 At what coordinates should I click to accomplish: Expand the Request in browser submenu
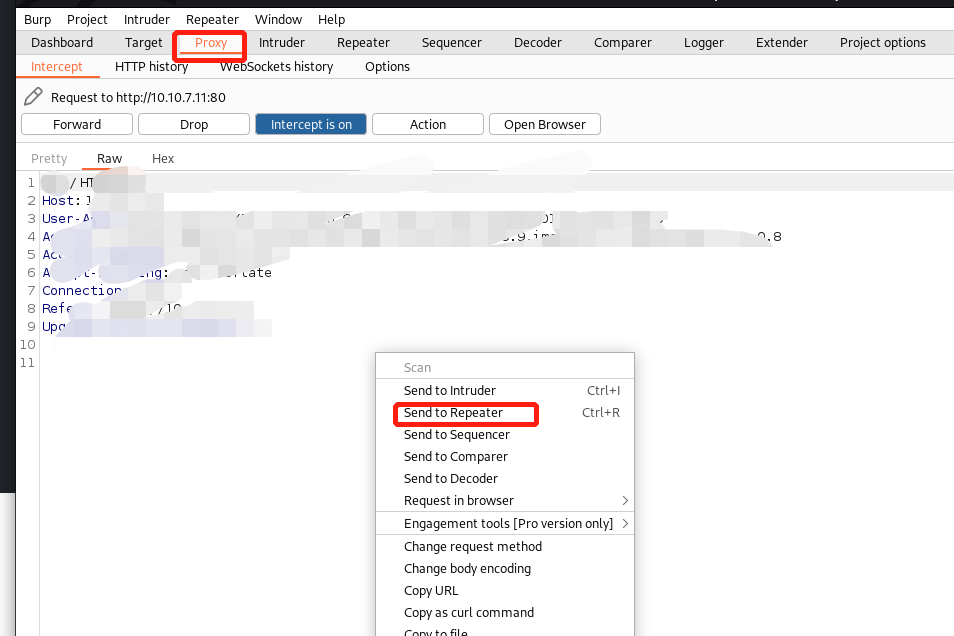[626, 501]
